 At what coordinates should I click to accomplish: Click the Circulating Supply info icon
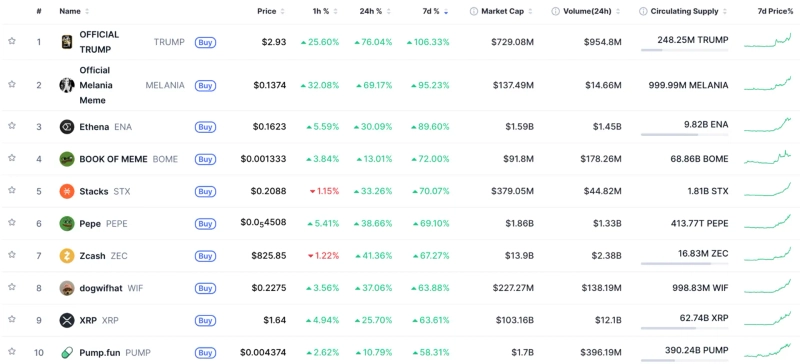(x=643, y=11)
